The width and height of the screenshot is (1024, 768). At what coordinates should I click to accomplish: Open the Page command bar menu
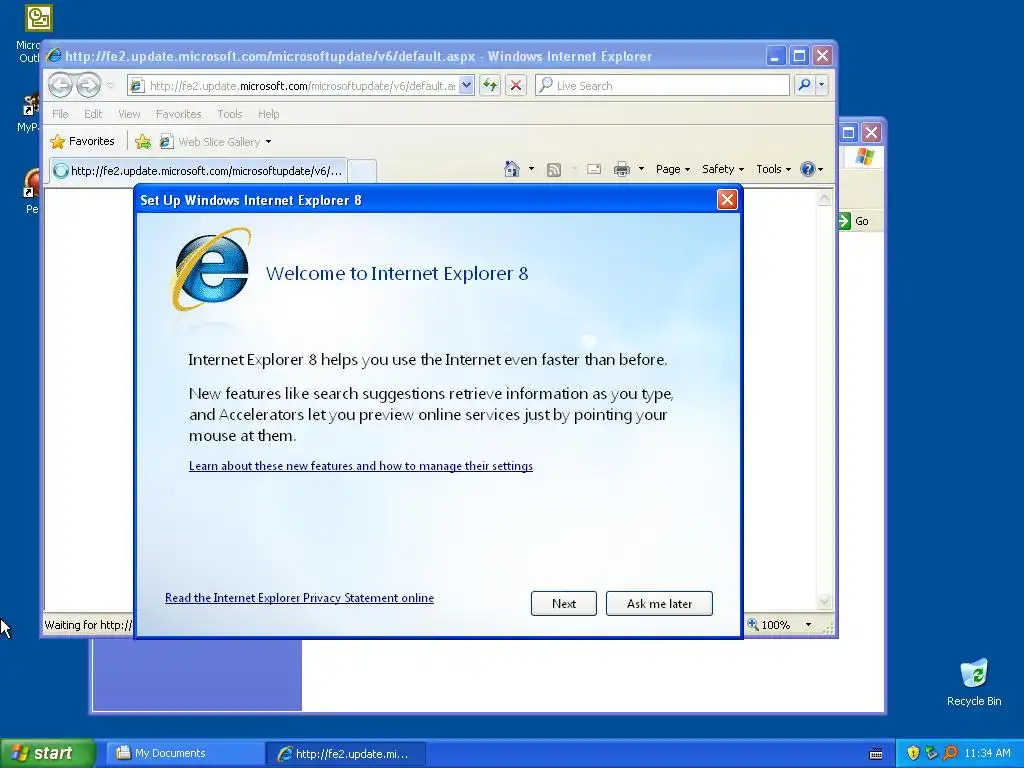(x=672, y=169)
